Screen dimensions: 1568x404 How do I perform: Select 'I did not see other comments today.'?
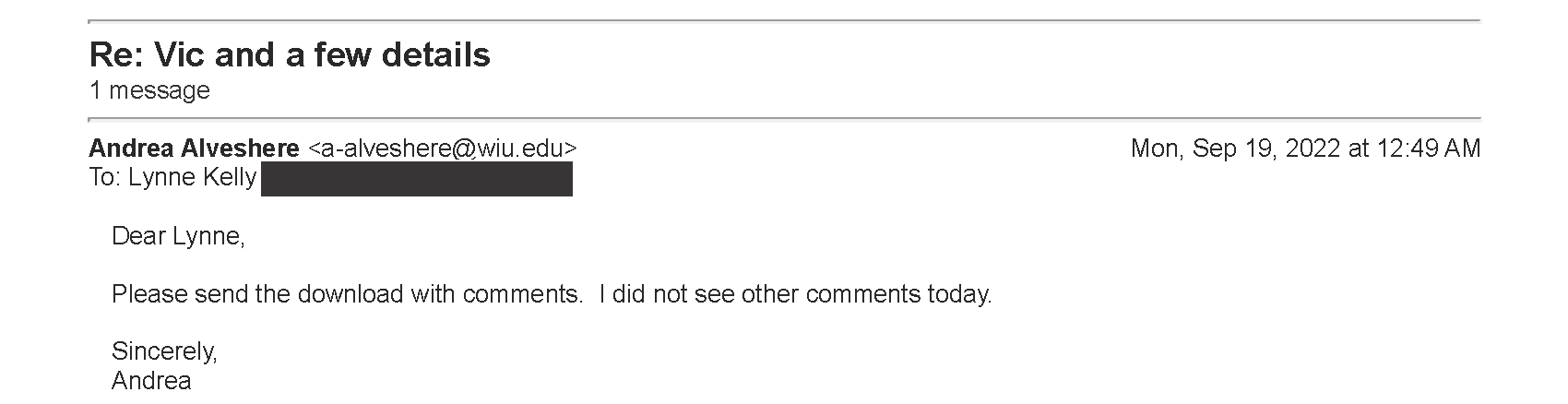coord(795,294)
